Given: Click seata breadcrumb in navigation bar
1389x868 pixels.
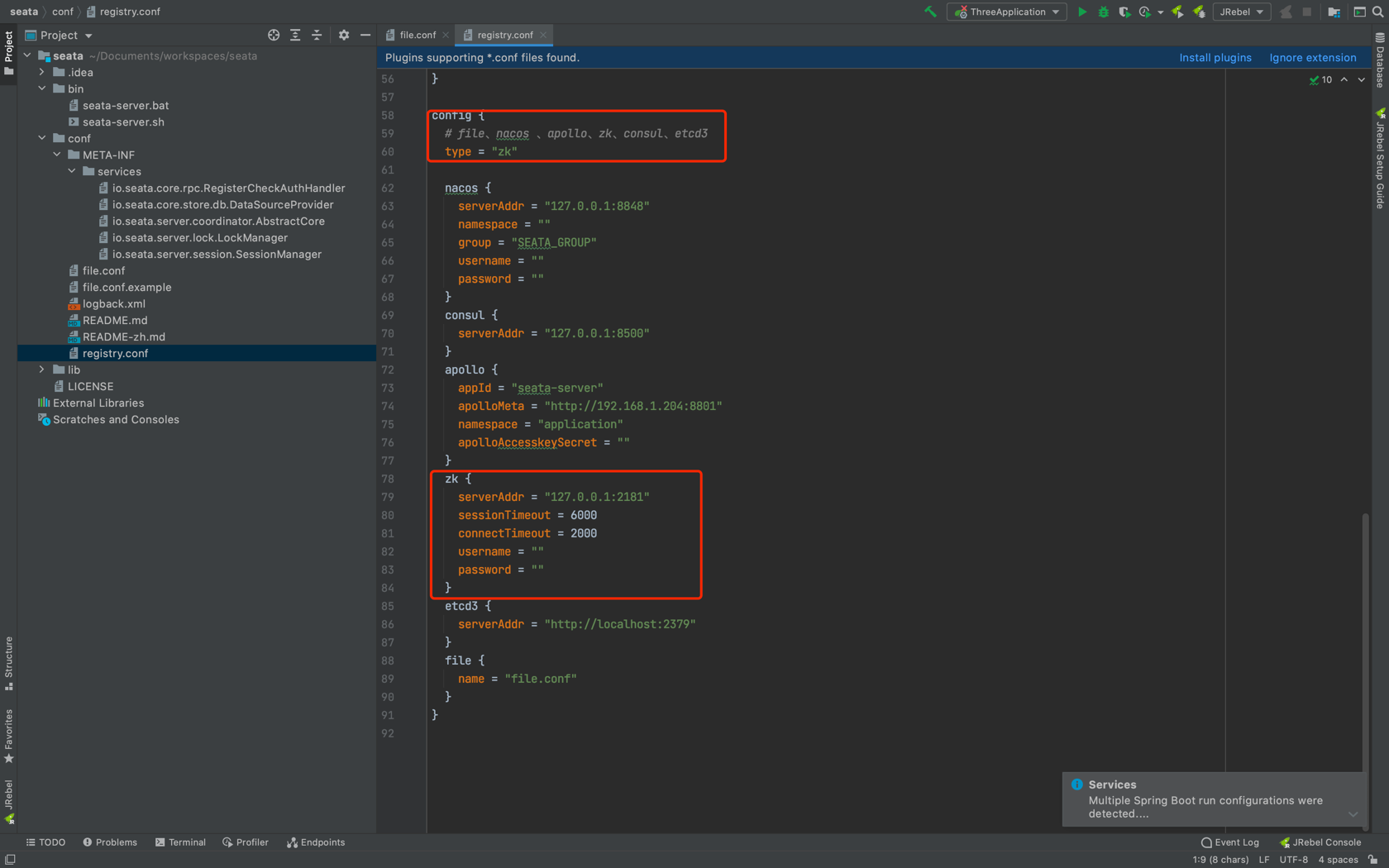Looking at the screenshot, I should click(x=24, y=12).
